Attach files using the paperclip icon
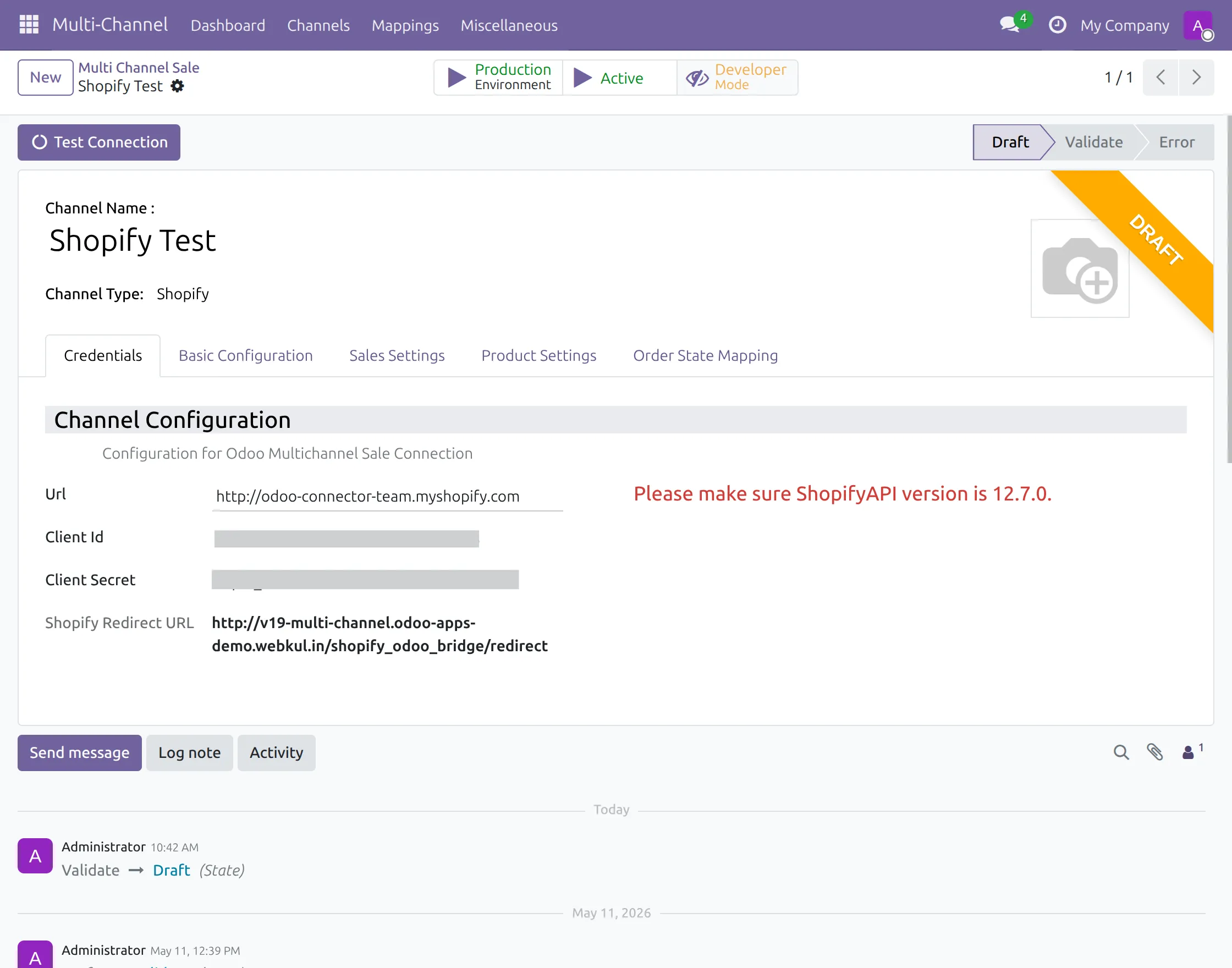Screen dimensions: 1232x968 click(1154, 752)
